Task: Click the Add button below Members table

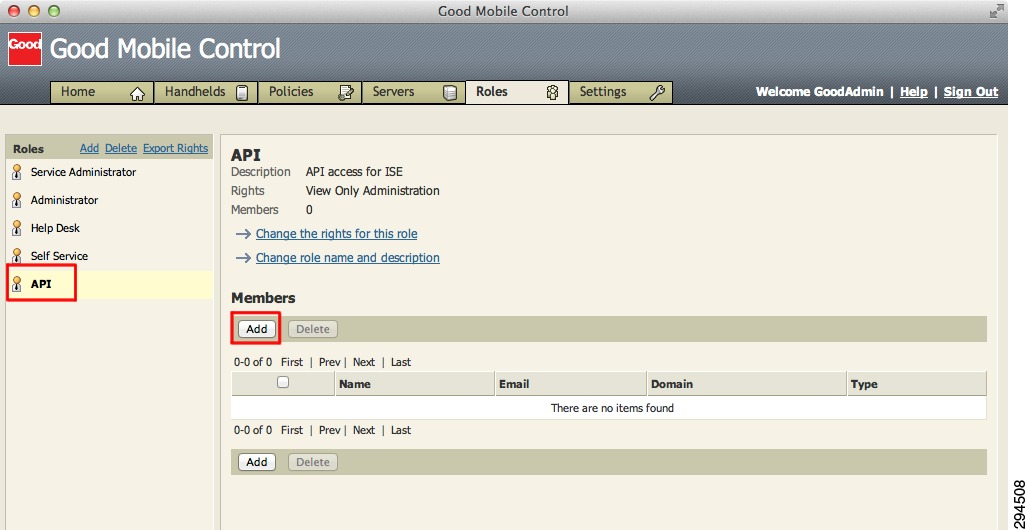Action: pos(256,462)
